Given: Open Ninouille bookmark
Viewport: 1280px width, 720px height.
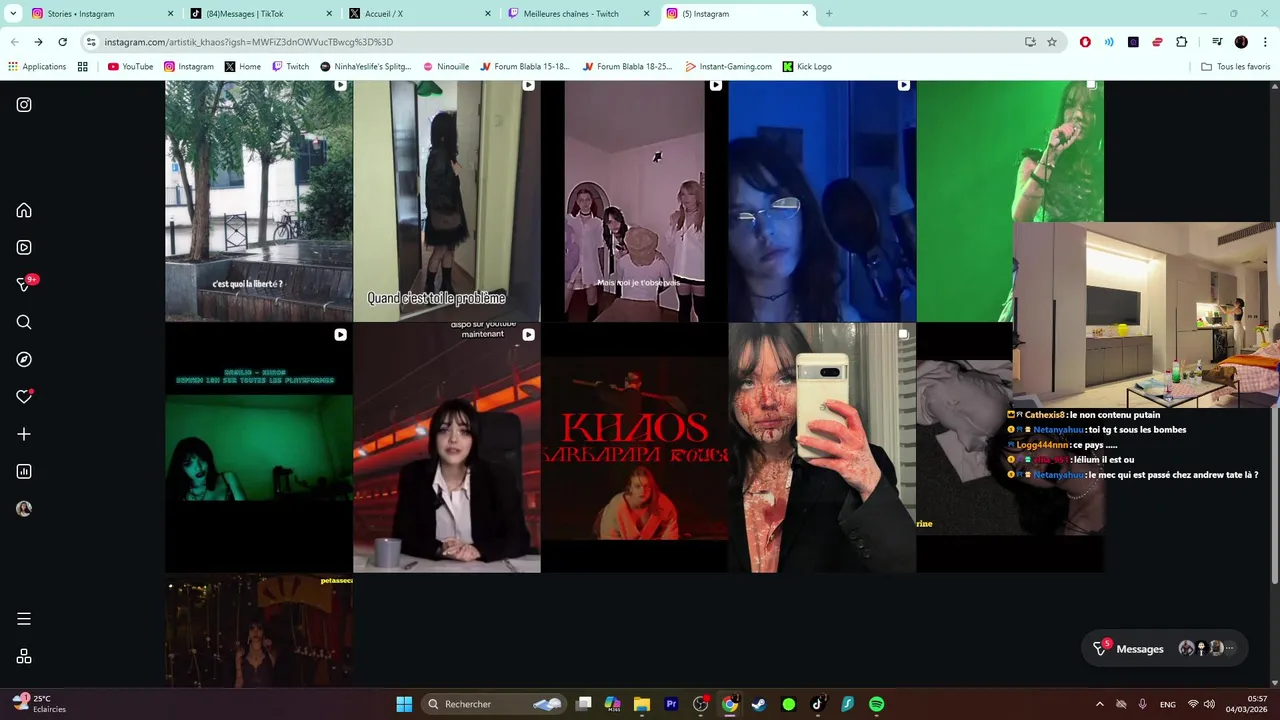Looking at the screenshot, I should click(446, 67).
